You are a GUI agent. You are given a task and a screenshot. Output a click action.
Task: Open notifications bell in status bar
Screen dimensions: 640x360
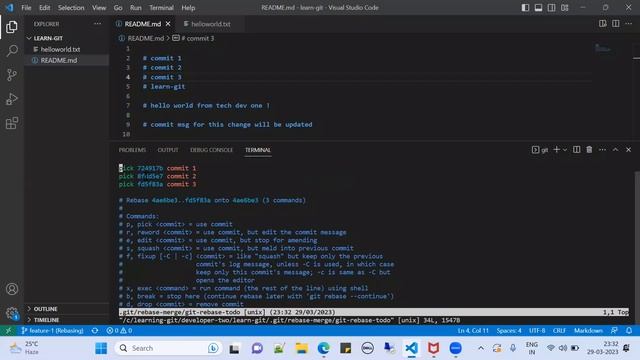click(629, 330)
